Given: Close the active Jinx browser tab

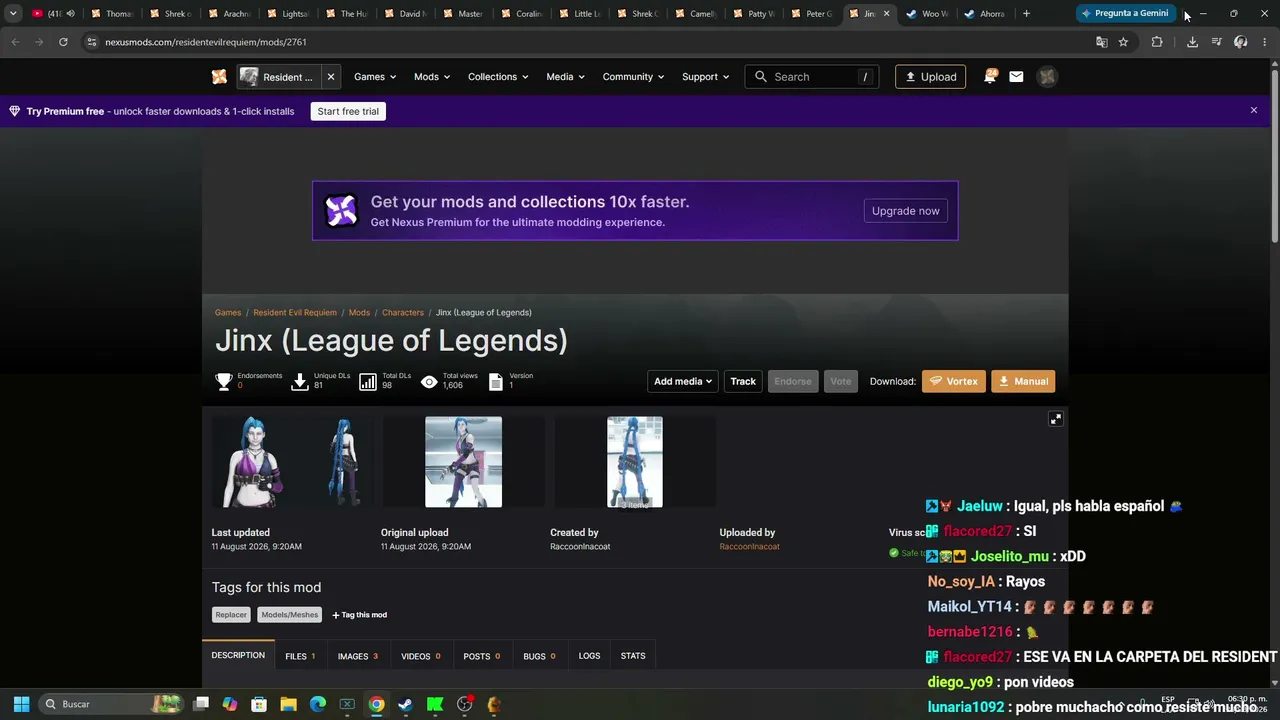Looking at the screenshot, I should pyautogui.click(x=886, y=14).
